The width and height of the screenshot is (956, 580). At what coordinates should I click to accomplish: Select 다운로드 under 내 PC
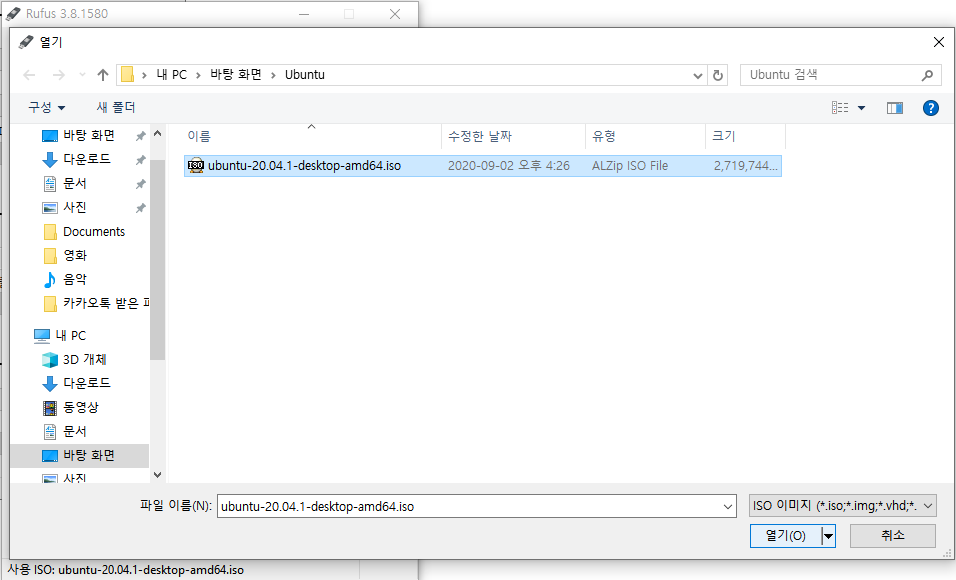click(x=87, y=383)
